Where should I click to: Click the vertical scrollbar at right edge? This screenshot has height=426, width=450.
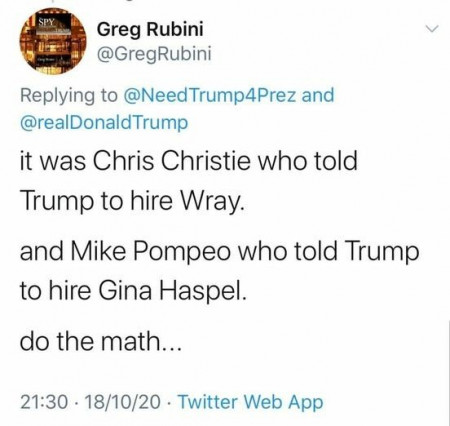click(448, 373)
